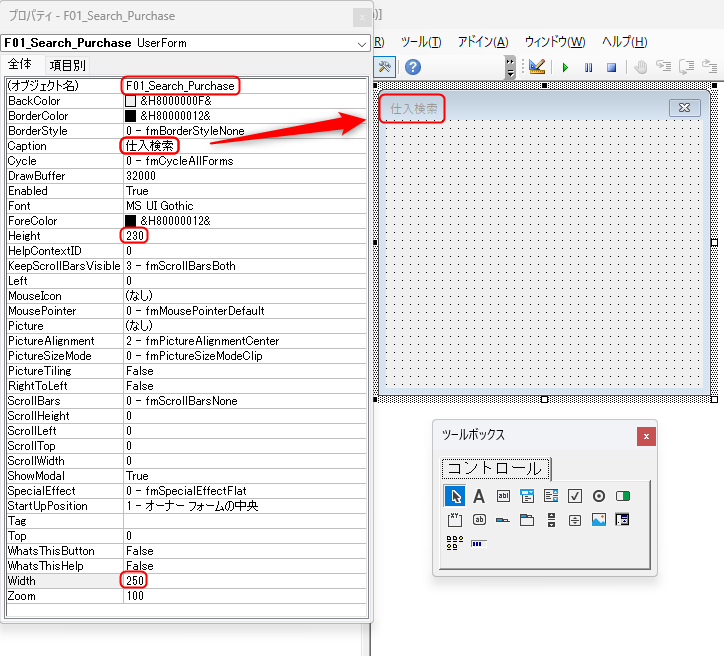
Task: Pick the CommandButton control in Toolbox
Action: pyautogui.click(x=479, y=520)
